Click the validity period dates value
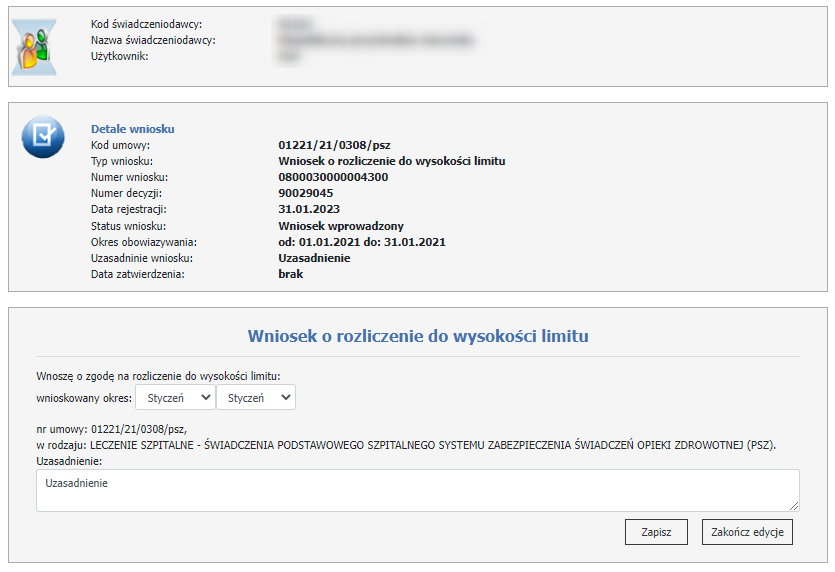 coord(362,242)
